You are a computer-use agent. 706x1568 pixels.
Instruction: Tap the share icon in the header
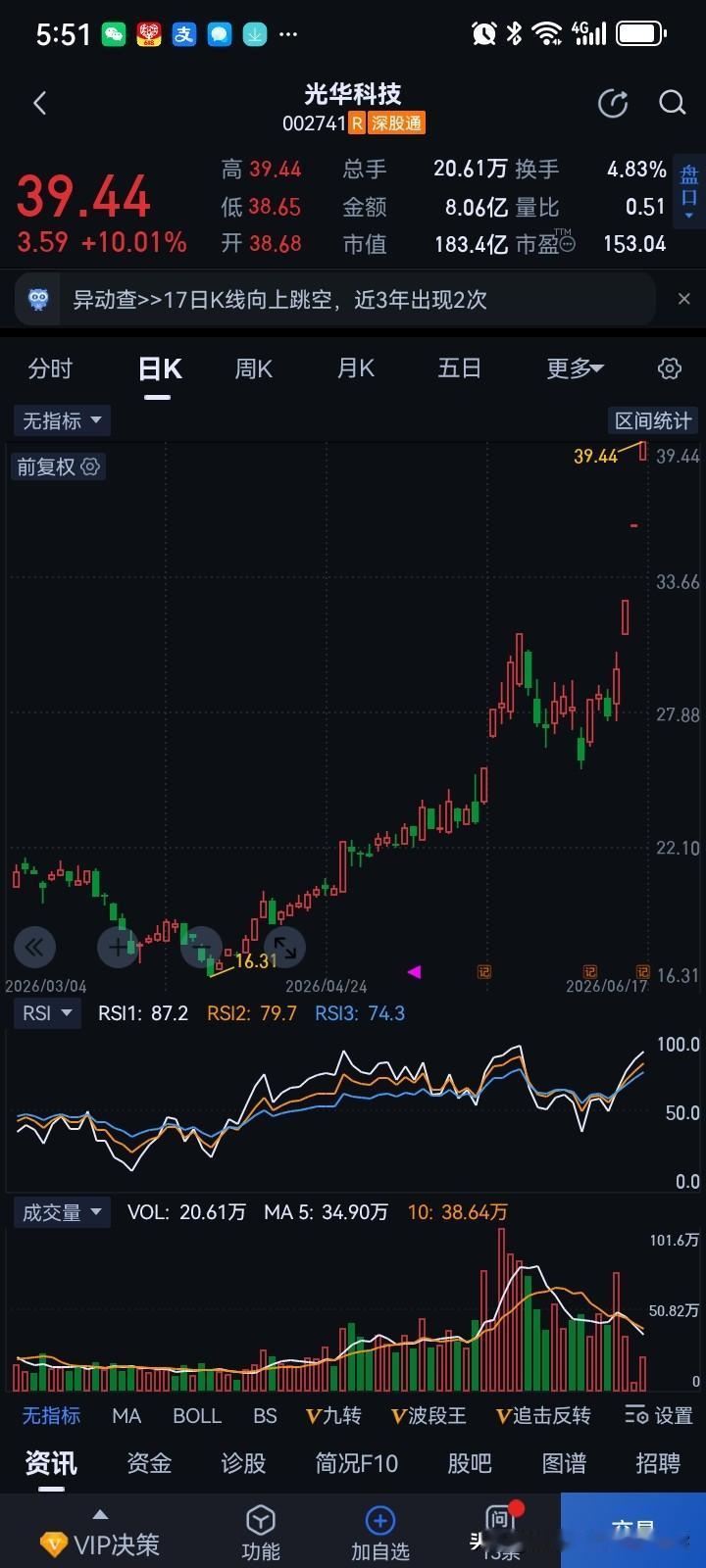613,103
